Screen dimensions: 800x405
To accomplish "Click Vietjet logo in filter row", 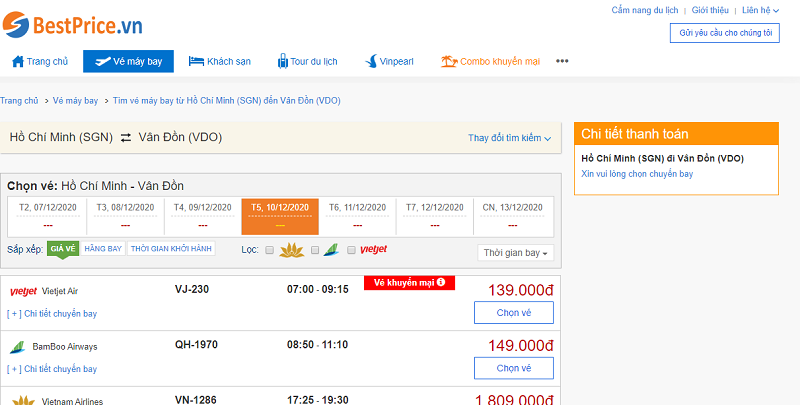I will pyautogui.click(x=373, y=250).
